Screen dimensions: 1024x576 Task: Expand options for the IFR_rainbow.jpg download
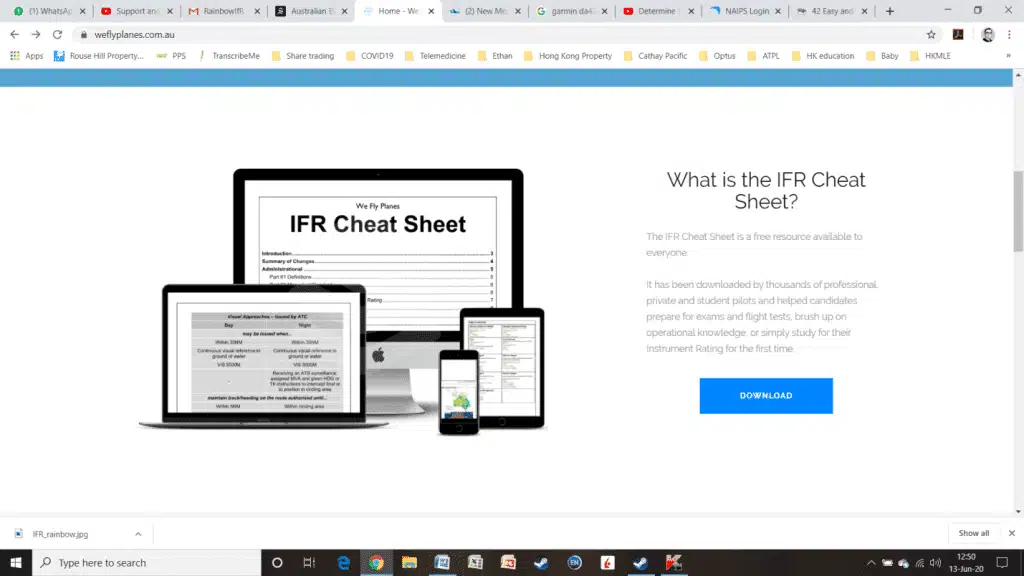(x=138, y=533)
